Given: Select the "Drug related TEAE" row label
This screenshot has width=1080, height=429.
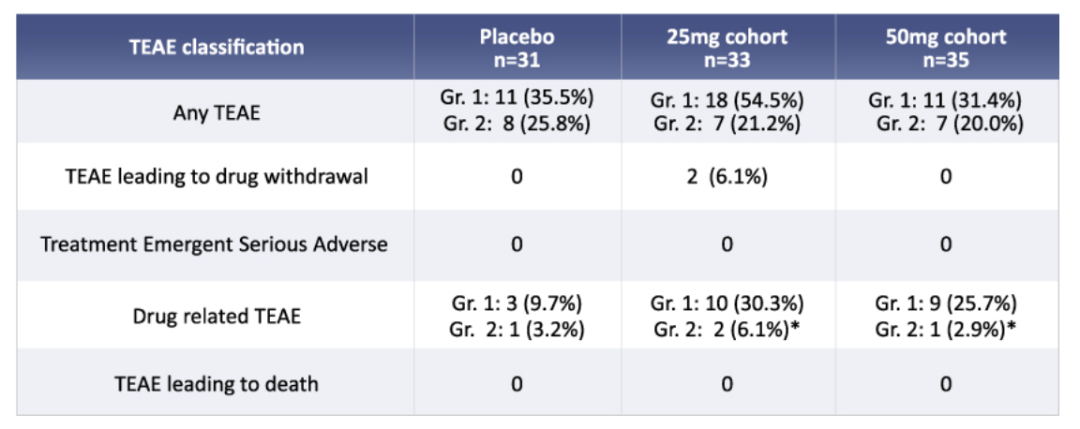Looking at the screenshot, I should point(216,316).
